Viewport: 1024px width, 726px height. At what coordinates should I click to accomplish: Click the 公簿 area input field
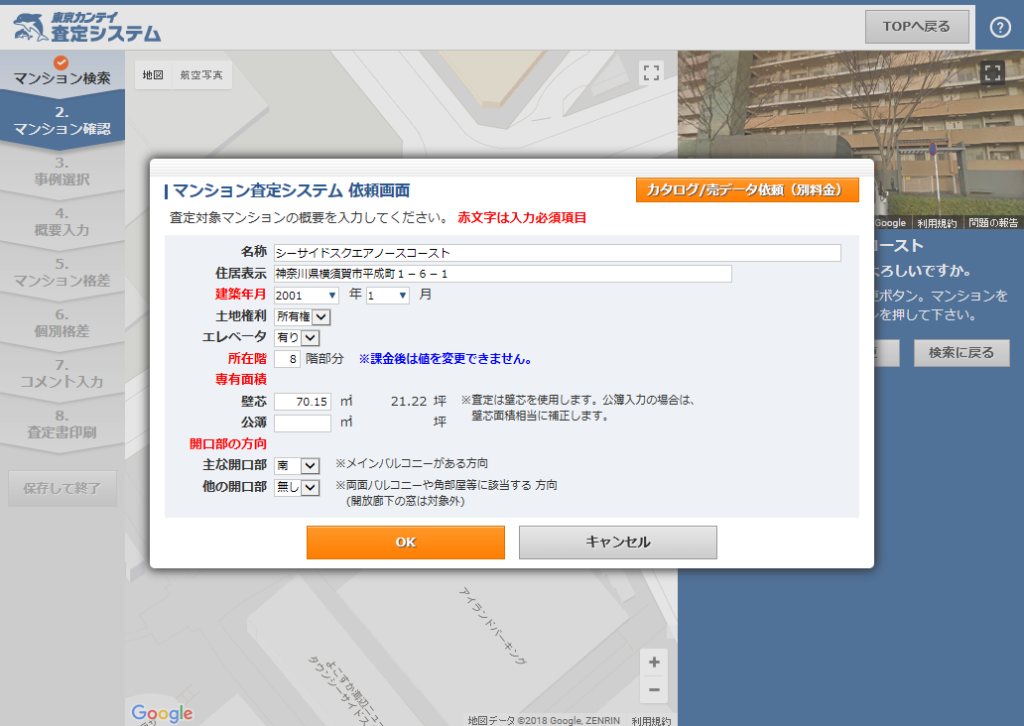click(x=302, y=423)
